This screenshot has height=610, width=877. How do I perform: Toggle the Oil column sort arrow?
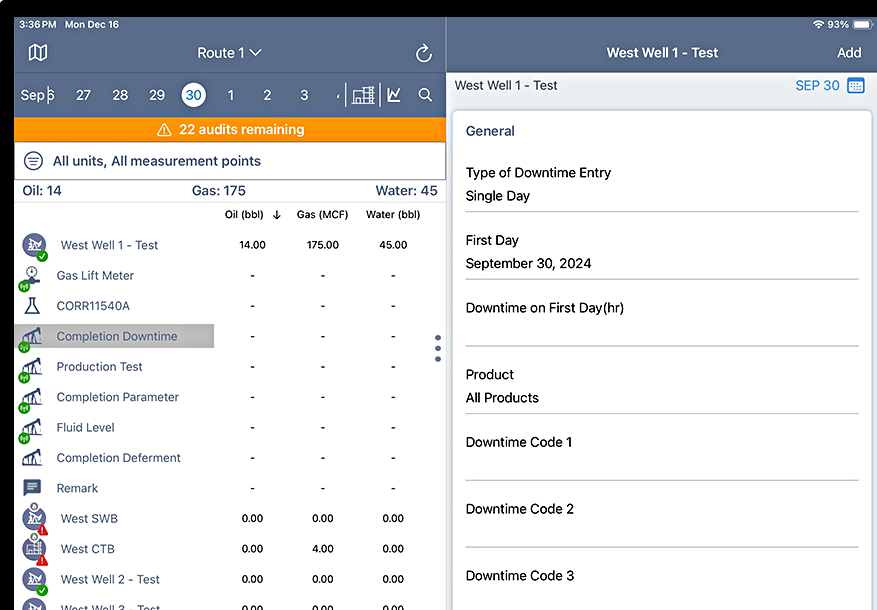point(274,214)
